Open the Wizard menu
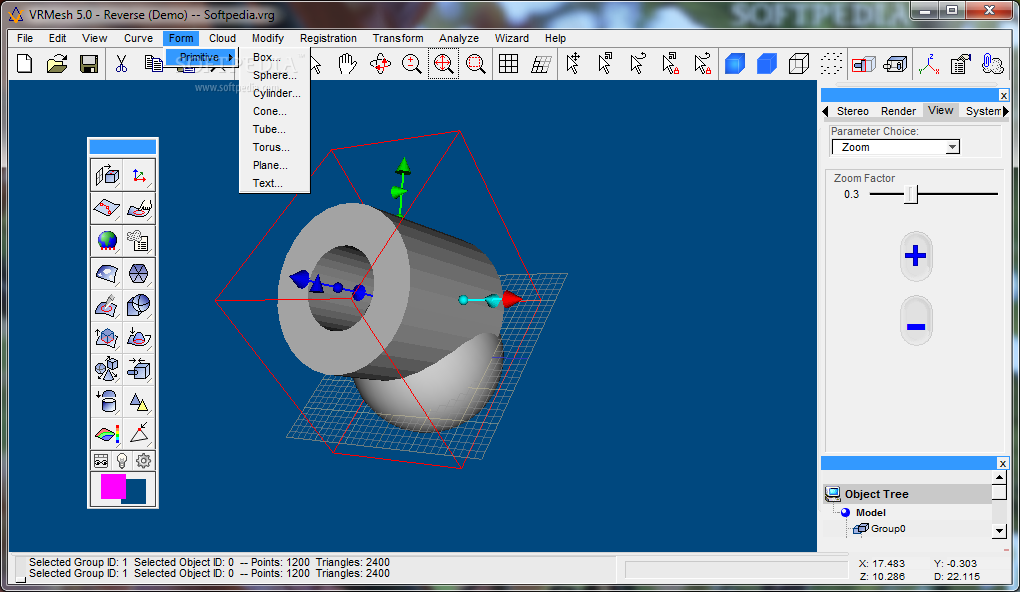The image size is (1020, 592). click(x=511, y=38)
